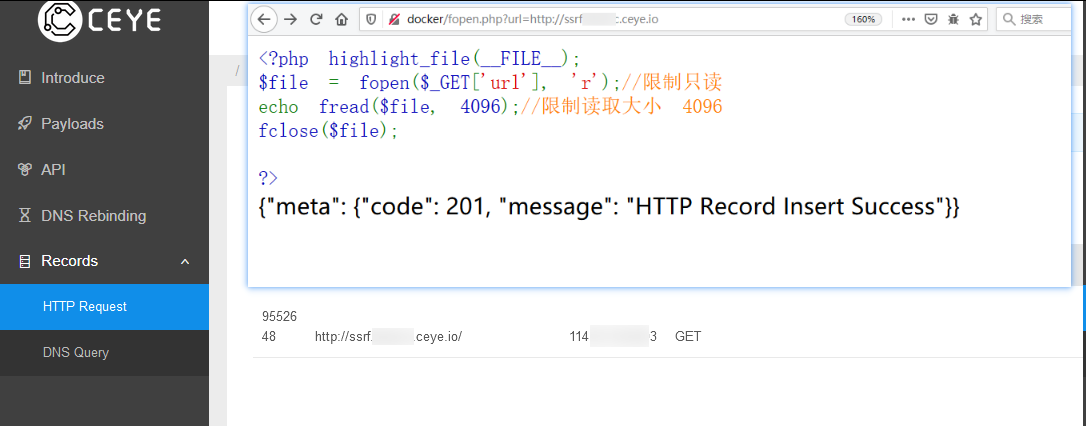The width and height of the screenshot is (1086, 426).
Task: Click the CEYE logo
Action: coord(100,20)
